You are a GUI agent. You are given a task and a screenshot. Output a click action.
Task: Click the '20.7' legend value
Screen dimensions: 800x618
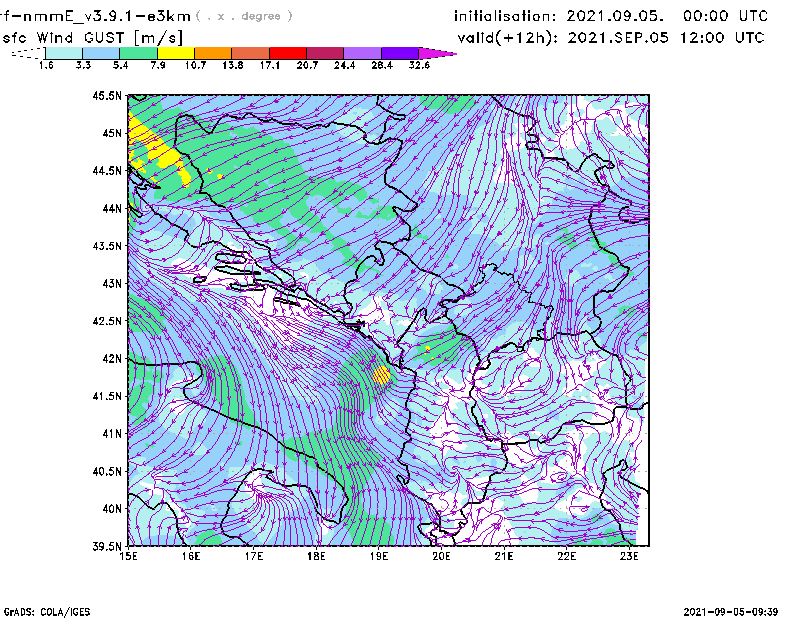point(307,65)
